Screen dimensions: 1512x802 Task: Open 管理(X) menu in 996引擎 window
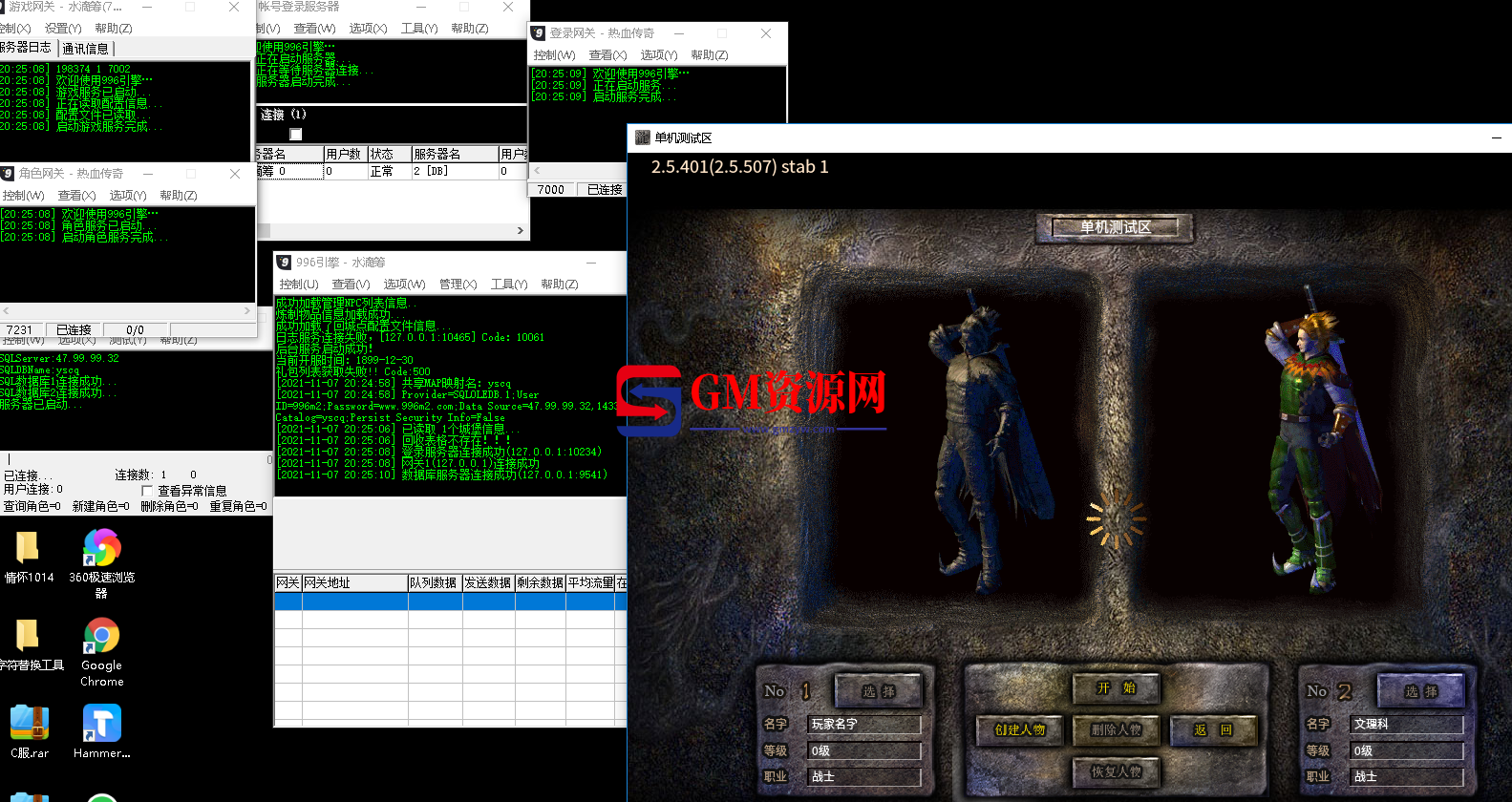click(x=458, y=284)
